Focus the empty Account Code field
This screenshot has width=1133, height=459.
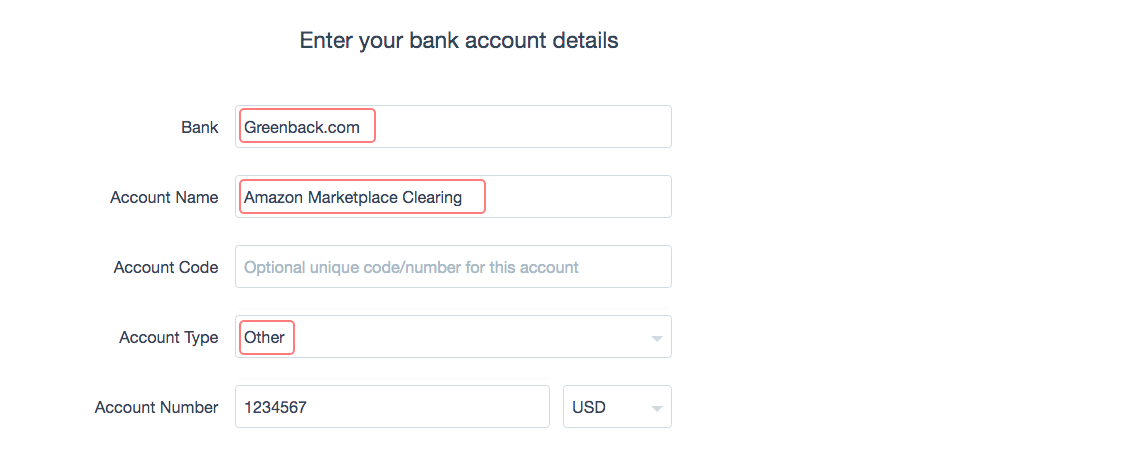click(453, 267)
